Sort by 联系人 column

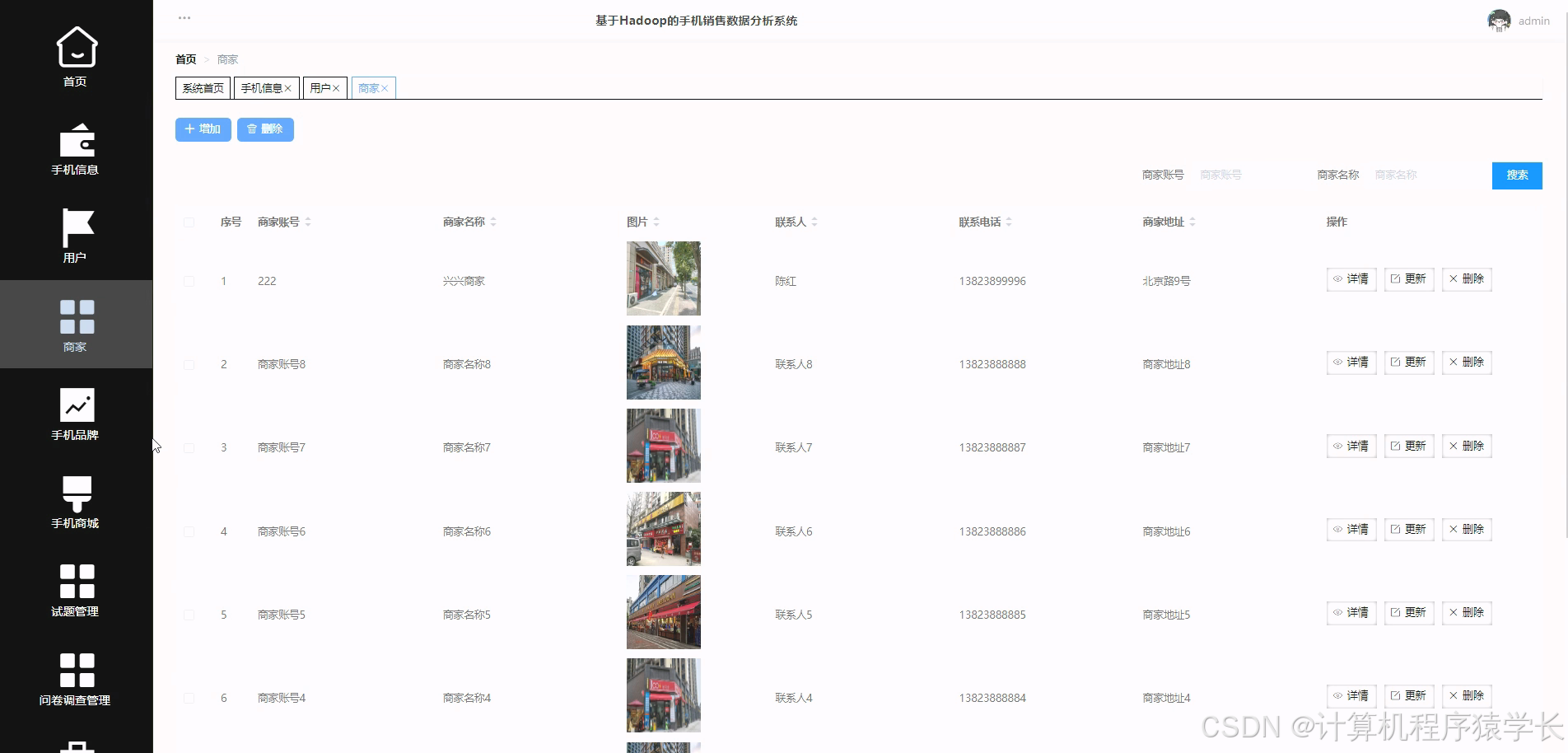pyautogui.click(x=814, y=222)
